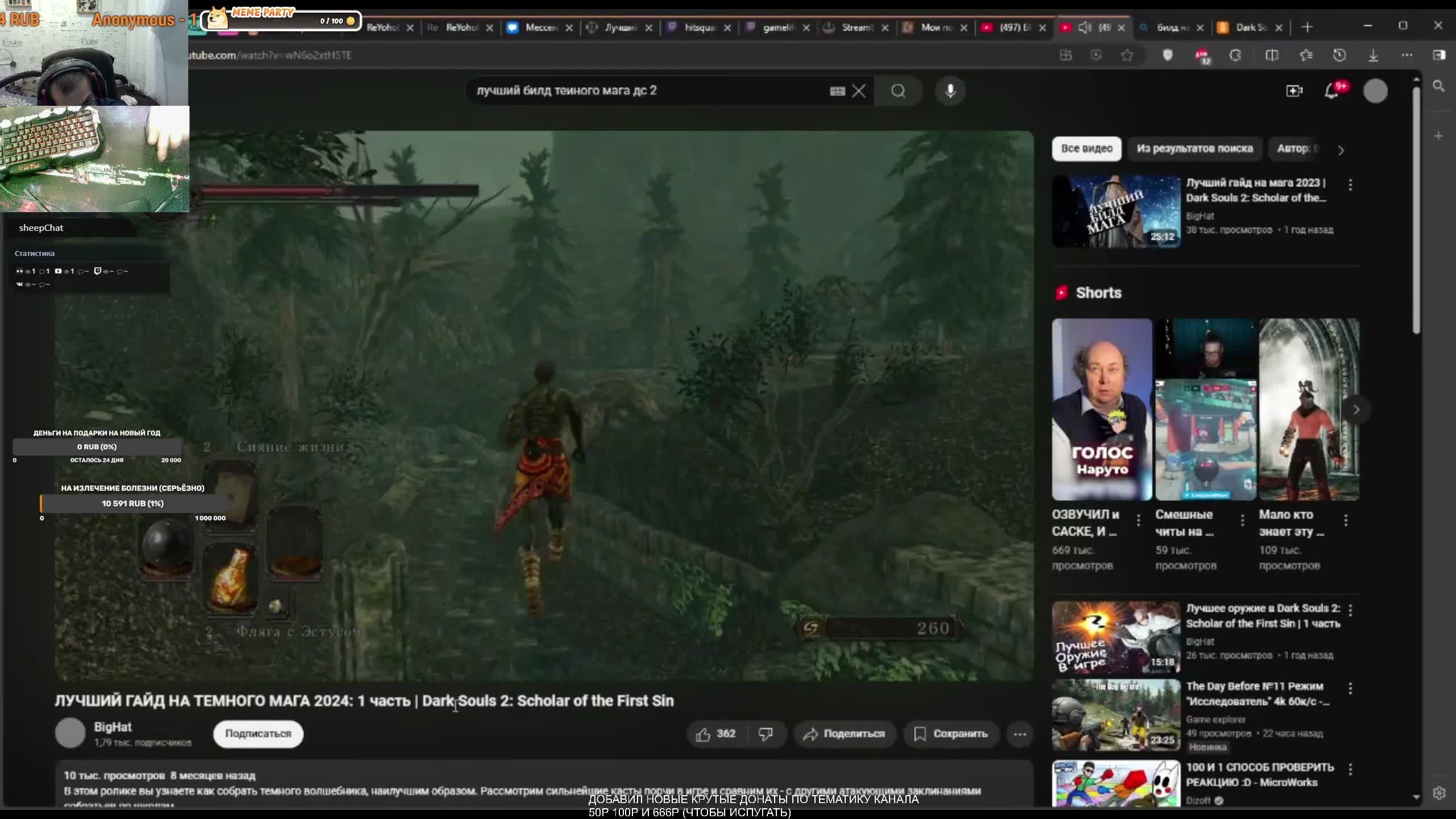Like the video with 362 likes
This screenshot has height=819, width=1456.
pos(715,734)
